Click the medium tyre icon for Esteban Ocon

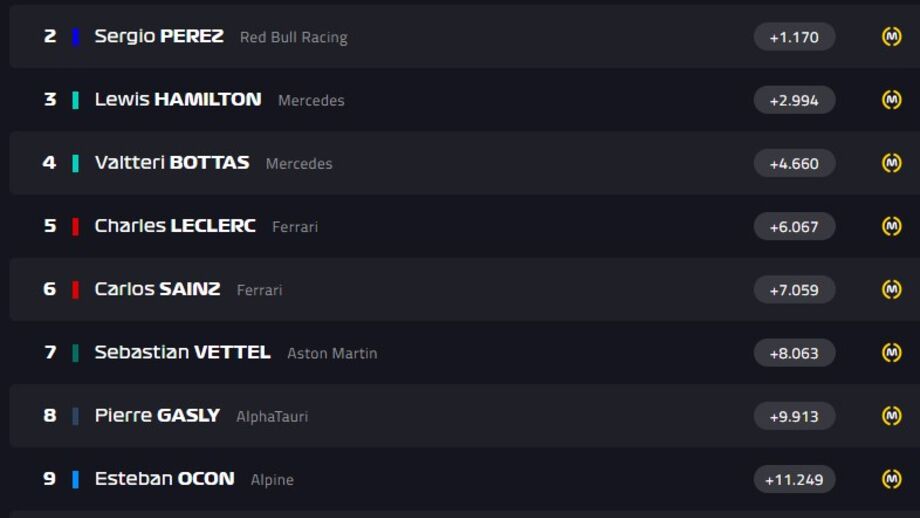(892, 479)
